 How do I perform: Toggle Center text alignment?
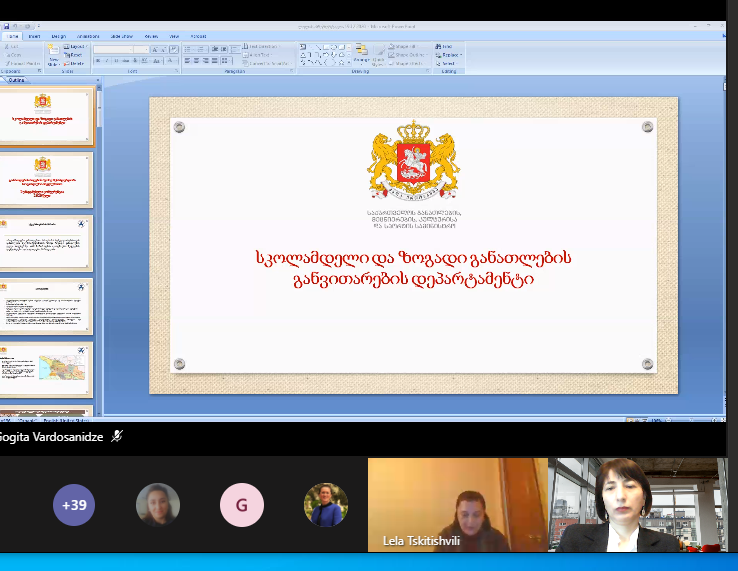(x=196, y=61)
